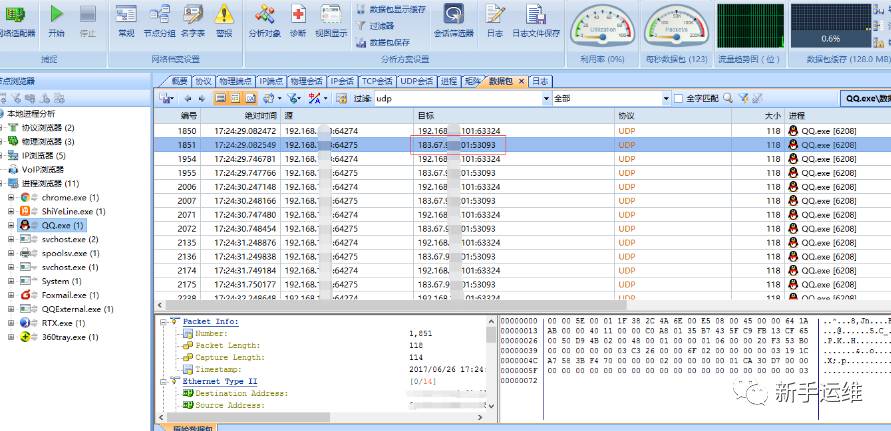891x431 pixels.
Task: Select packet row number 1954
Action: tap(522, 159)
